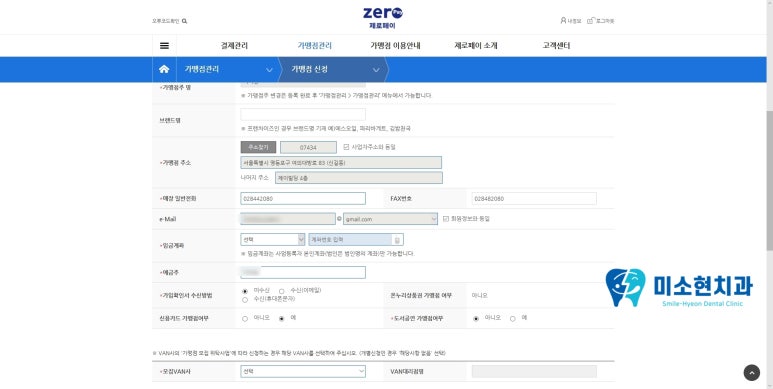
Task: Click the 나머지 주소 detail address field
Action: click(x=358, y=177)
